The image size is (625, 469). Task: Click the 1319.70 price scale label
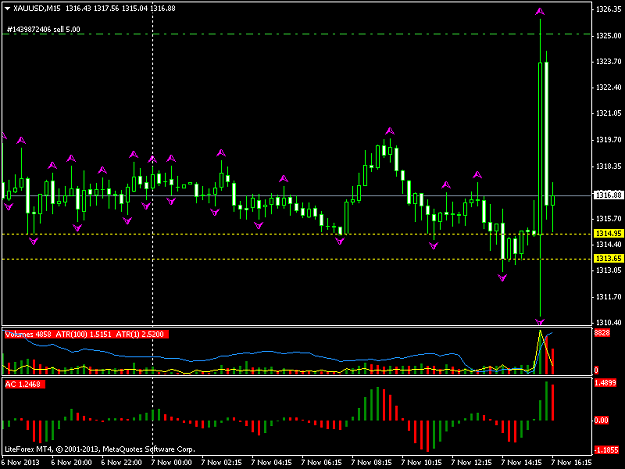pyautogui.click(x=608, y=140)
